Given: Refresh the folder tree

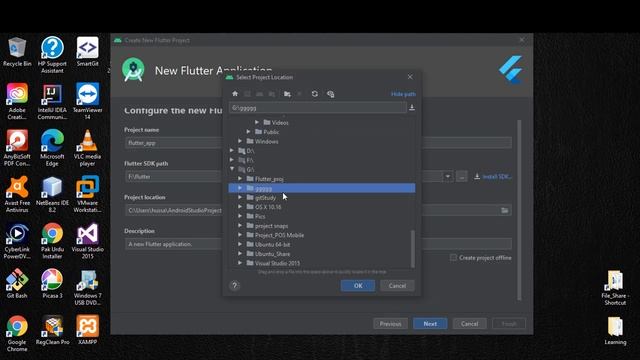Looking at the screenshot, I should (315, 94).
